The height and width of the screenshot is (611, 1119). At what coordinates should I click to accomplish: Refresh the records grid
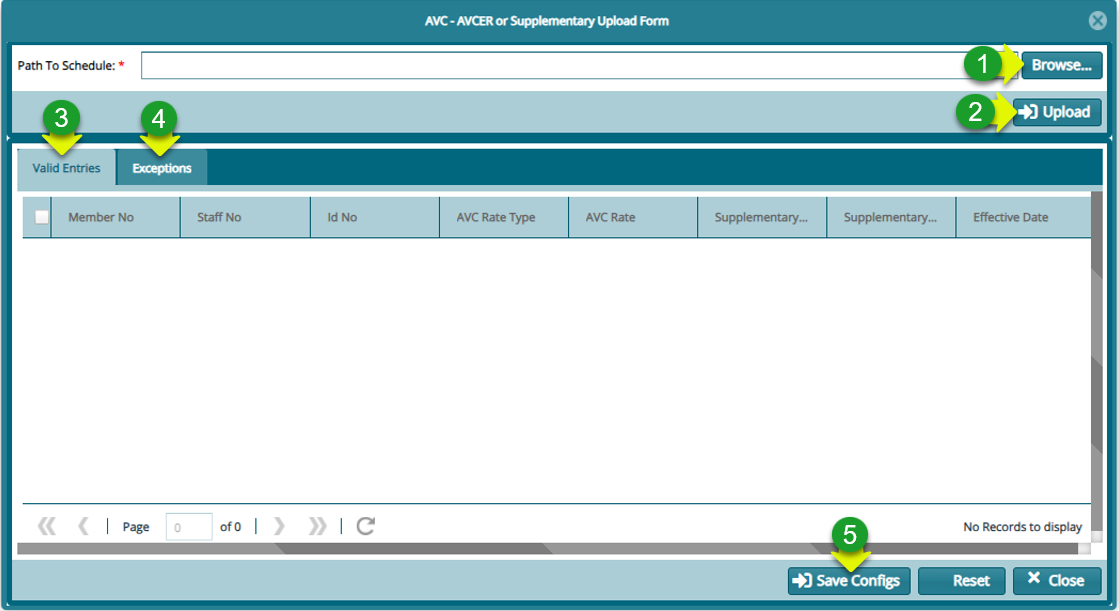[364, 526]
